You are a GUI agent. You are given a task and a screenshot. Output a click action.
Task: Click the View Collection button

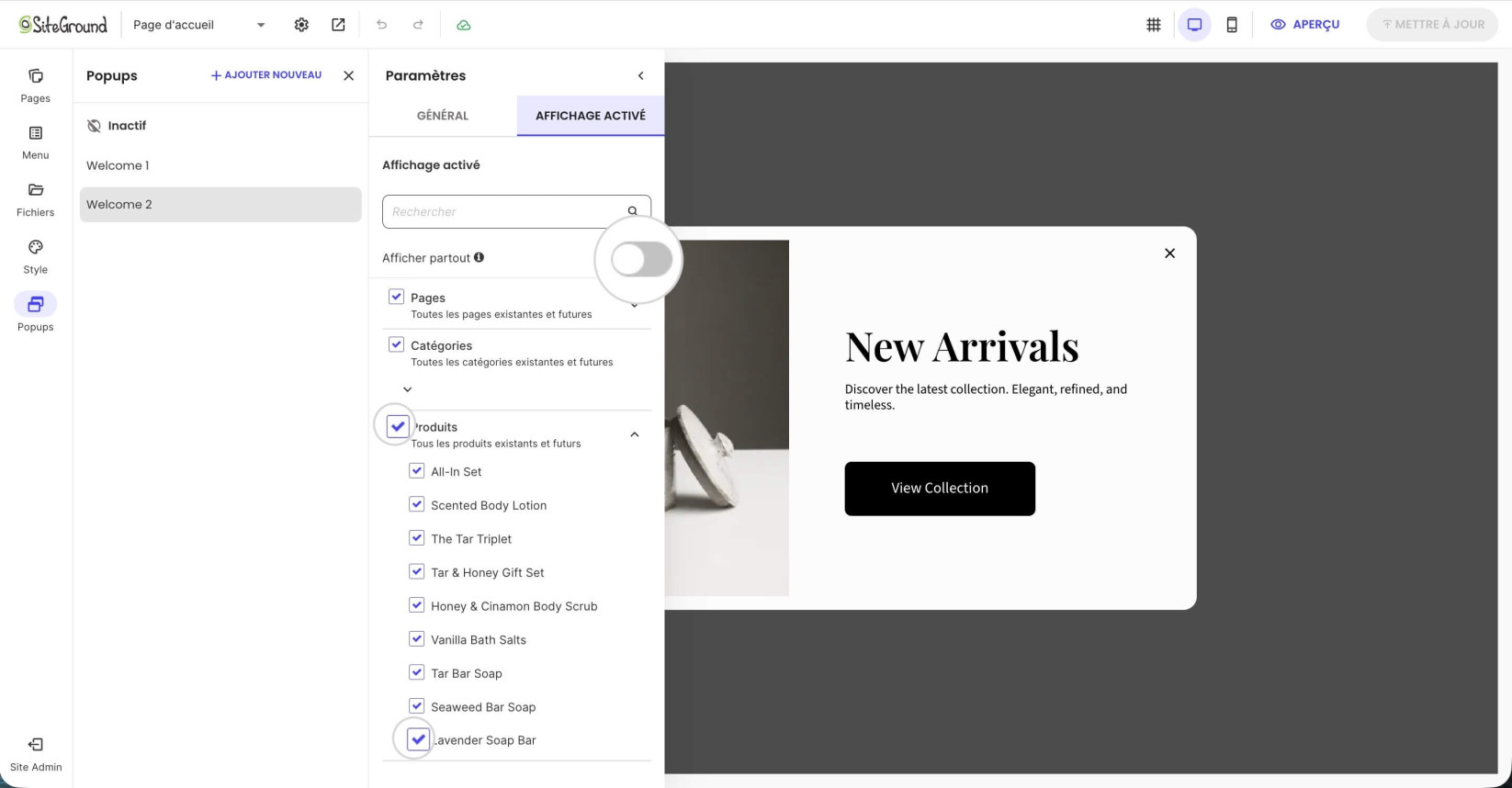point(940,489)
